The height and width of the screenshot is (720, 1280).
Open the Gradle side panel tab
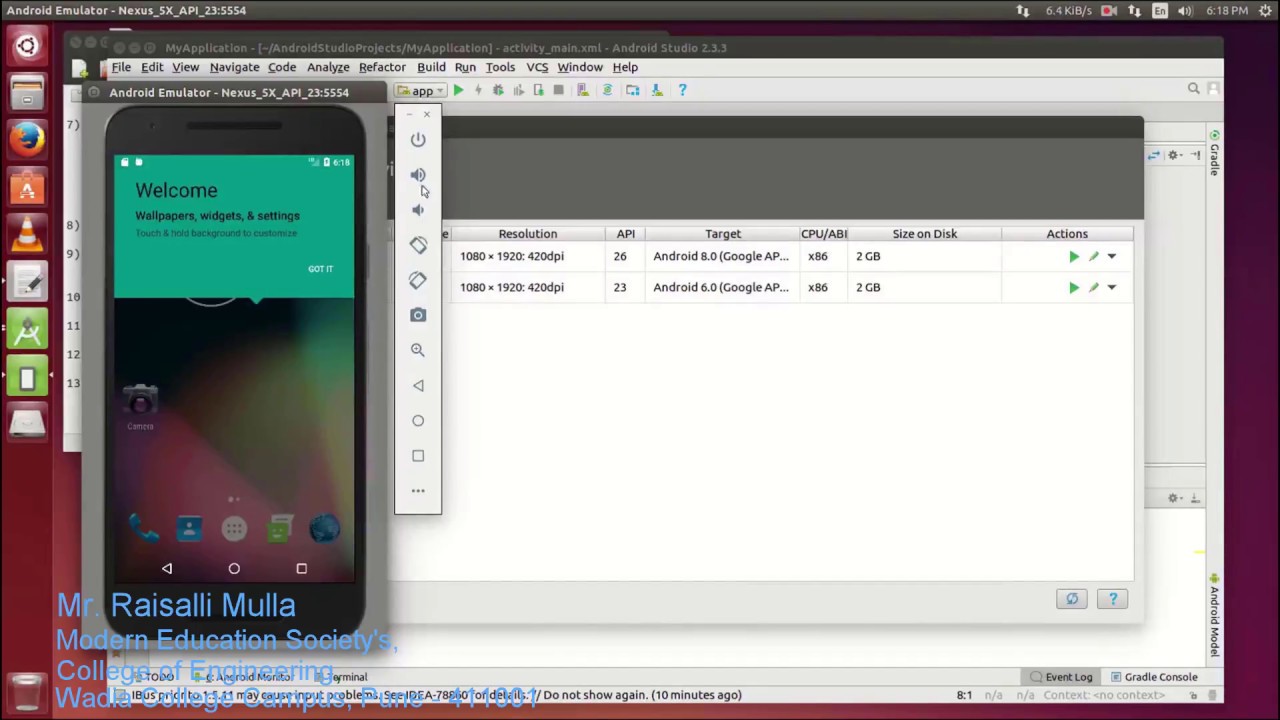tap(1214, 153)
